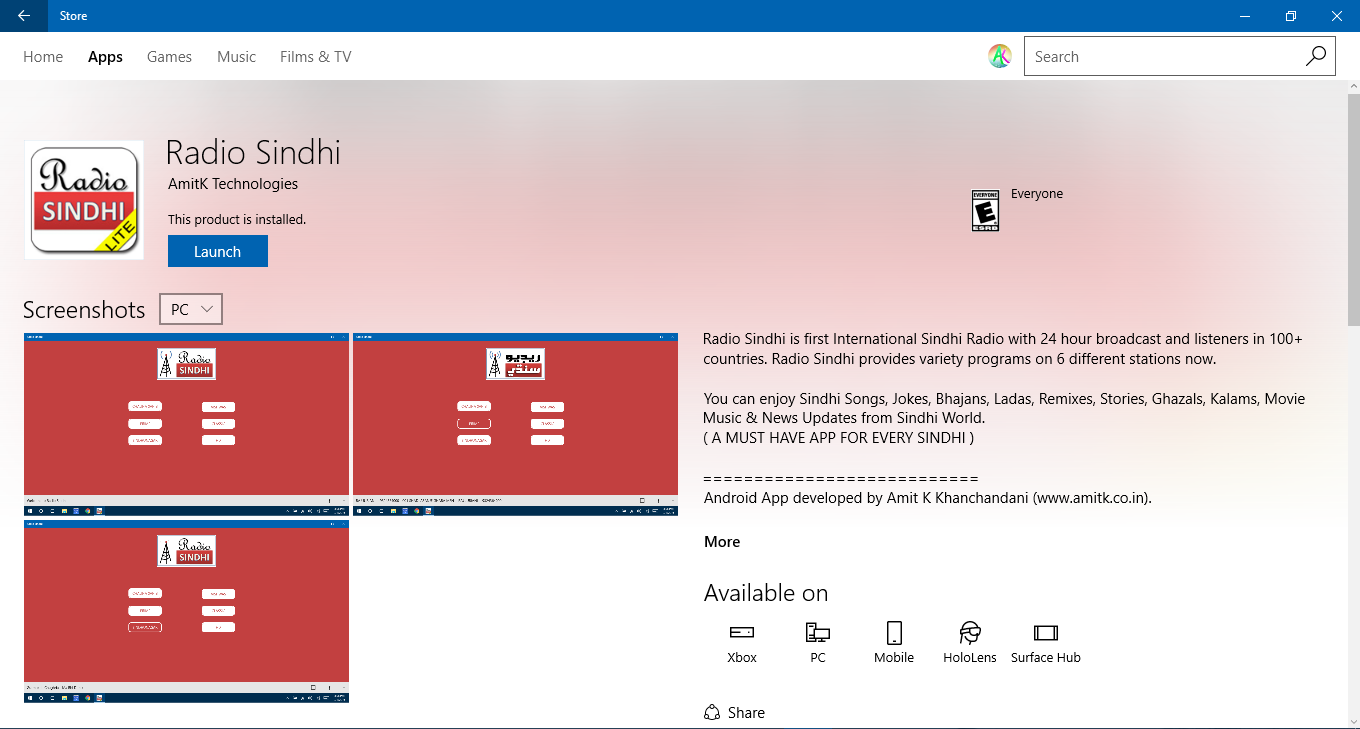This screenshot has width=1360, height=729.
Task: Open the first Radio Sindhi screenshot
Action: [x=187, y=425]
